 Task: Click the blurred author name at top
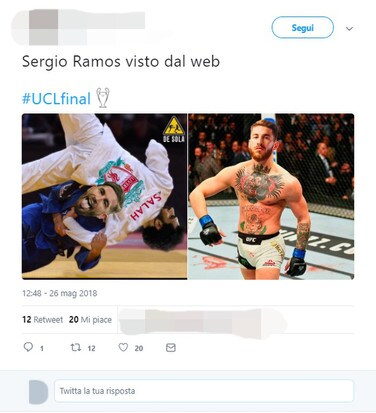[x=102, y=20]
